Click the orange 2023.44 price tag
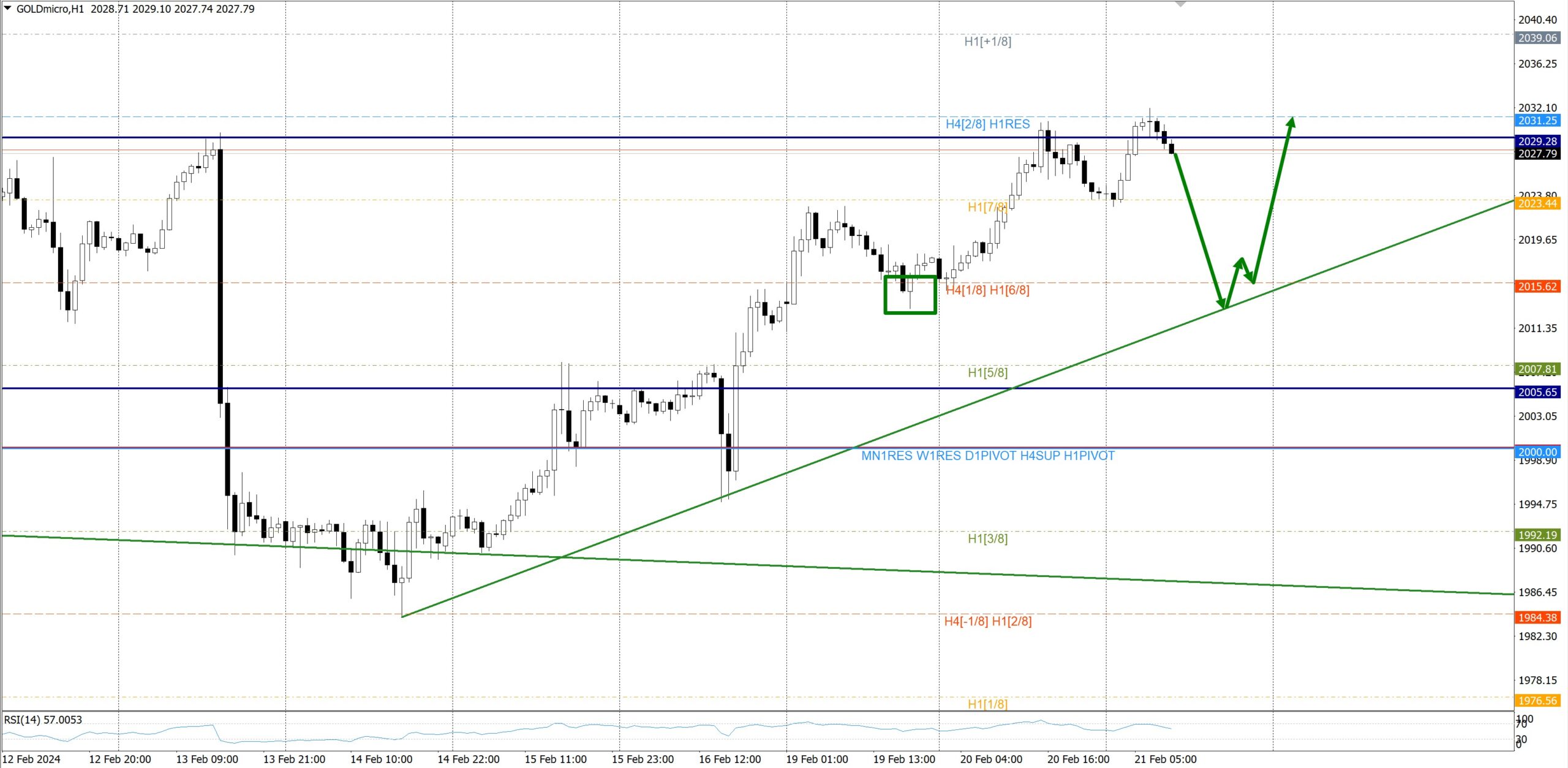This screenshot has height=768, width=1568. (1537, 203)
